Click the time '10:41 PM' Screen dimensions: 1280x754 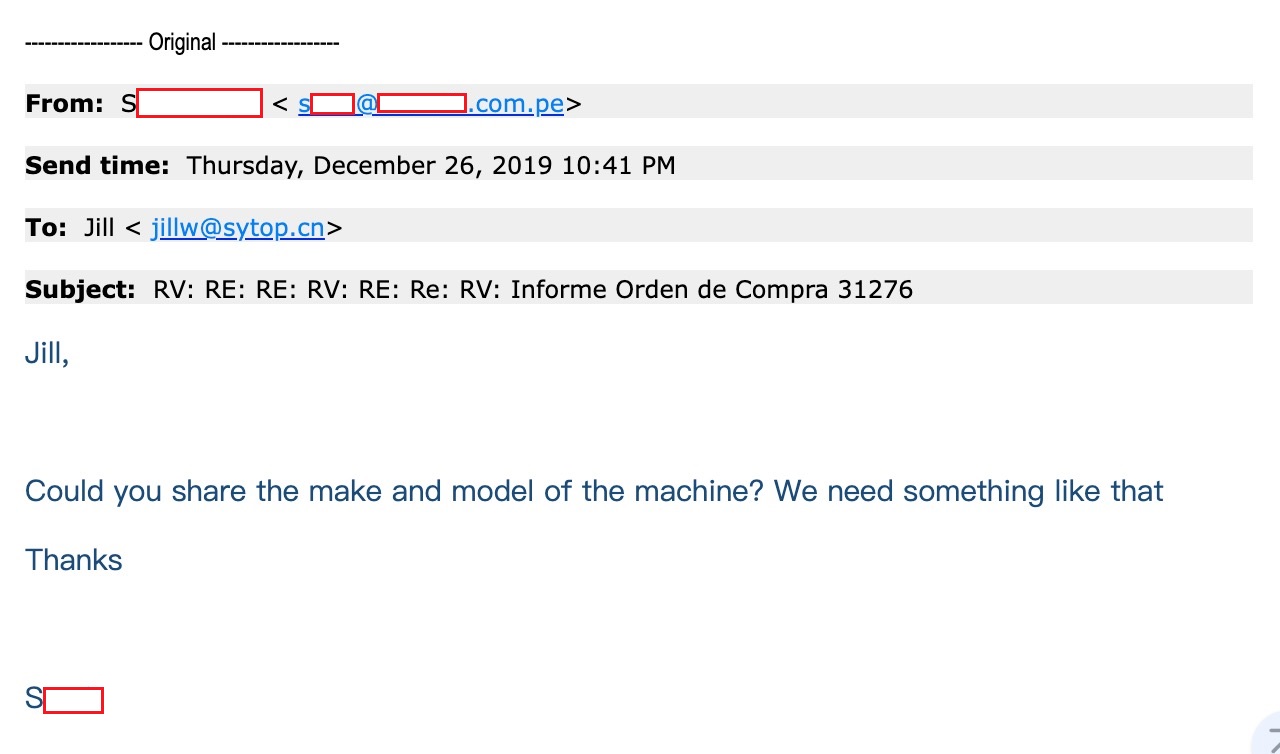point(619,165)
